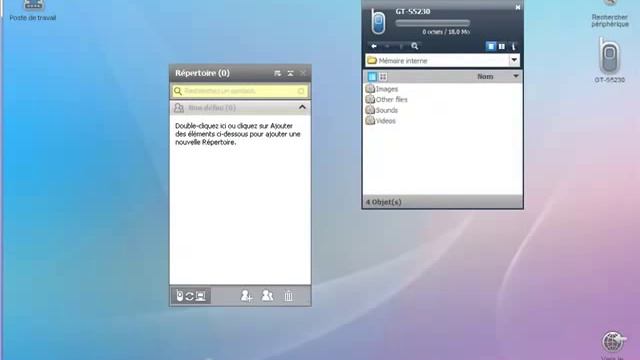Viewport: 640px width, 360px height.
Task: Click the Mémoire interne folder icon
Action: [x=372, y=61]
